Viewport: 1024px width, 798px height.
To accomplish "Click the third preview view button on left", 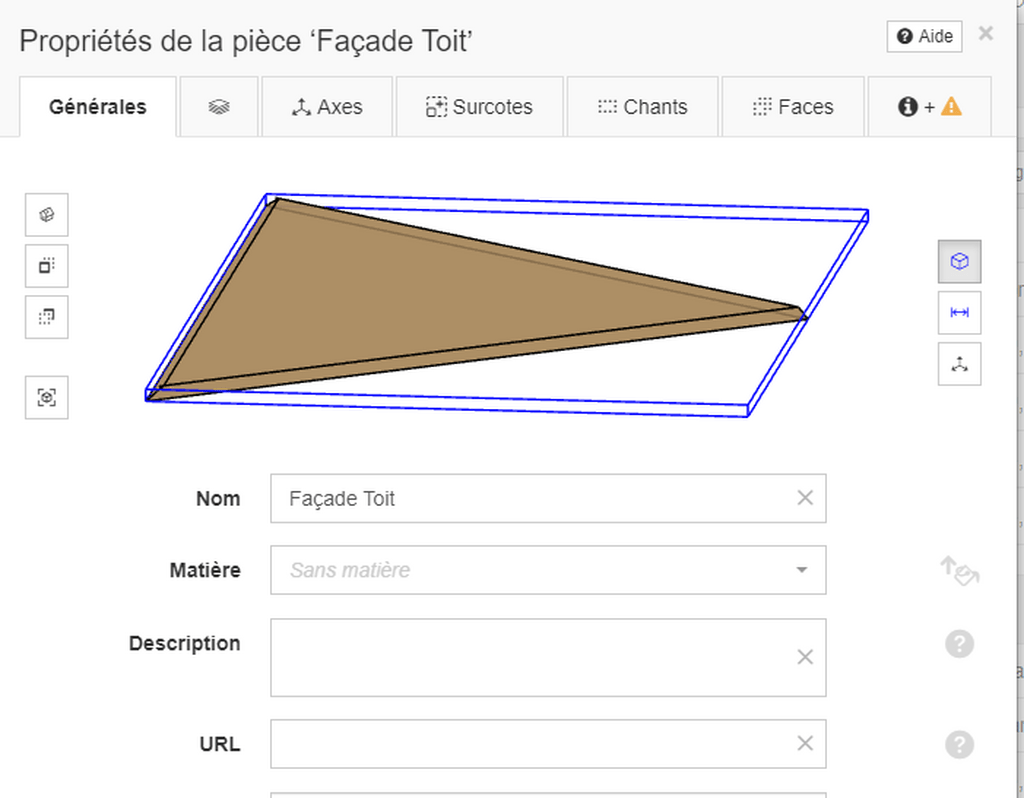I will (46, 317).
